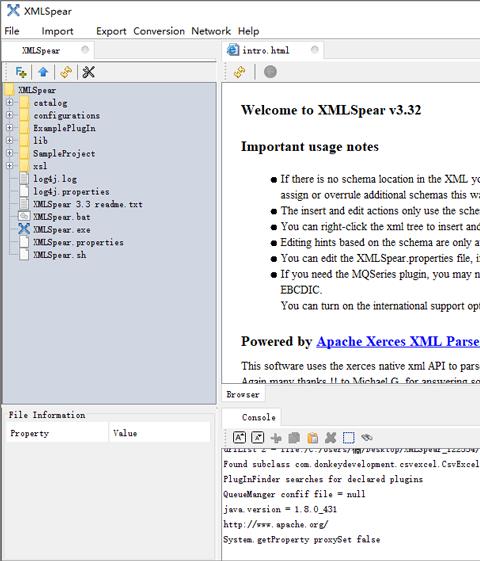Click the scissors cut icon in tree toolbar
Image resolution: width=480 pixels, height=561 pixels.
tap(88, 72)
